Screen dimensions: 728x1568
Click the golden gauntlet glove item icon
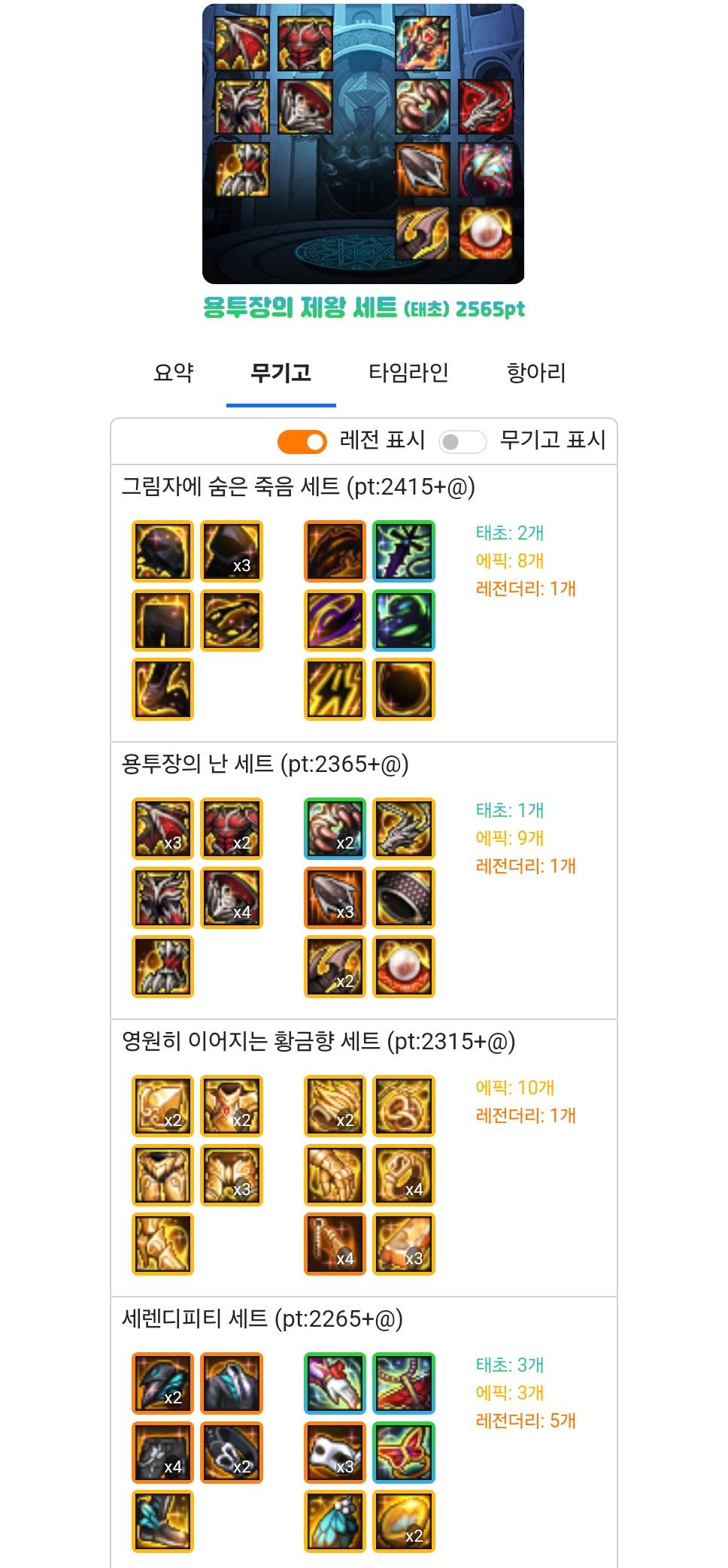(x=335, y=1175)
